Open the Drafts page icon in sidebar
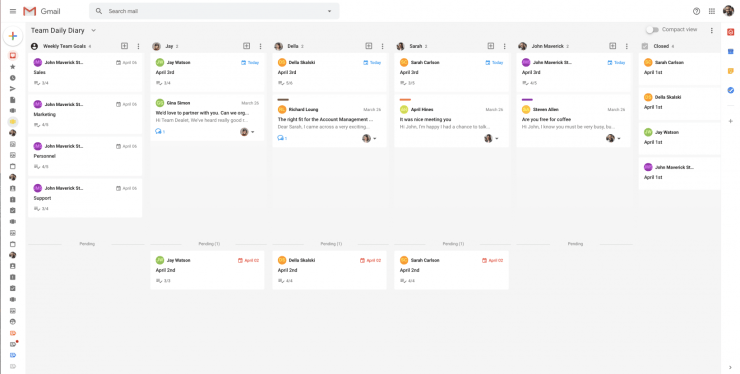740x374 pixels. pos(13,100)
